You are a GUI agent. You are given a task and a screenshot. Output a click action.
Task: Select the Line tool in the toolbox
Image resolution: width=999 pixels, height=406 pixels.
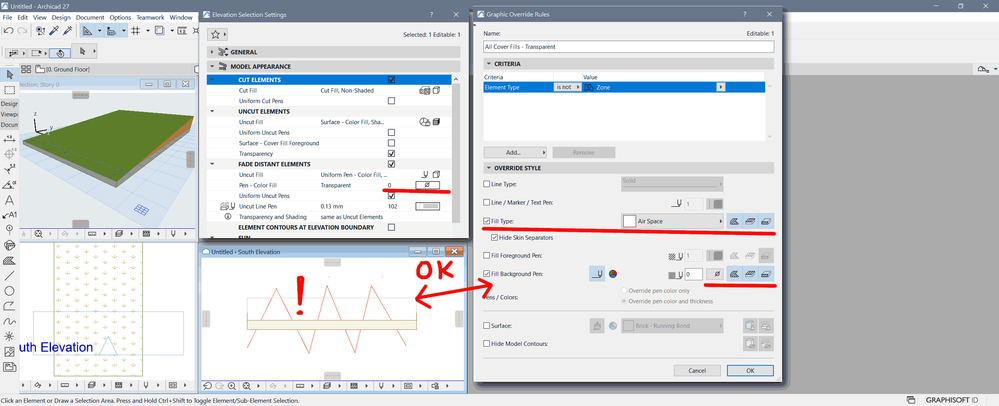pos(9,275)
